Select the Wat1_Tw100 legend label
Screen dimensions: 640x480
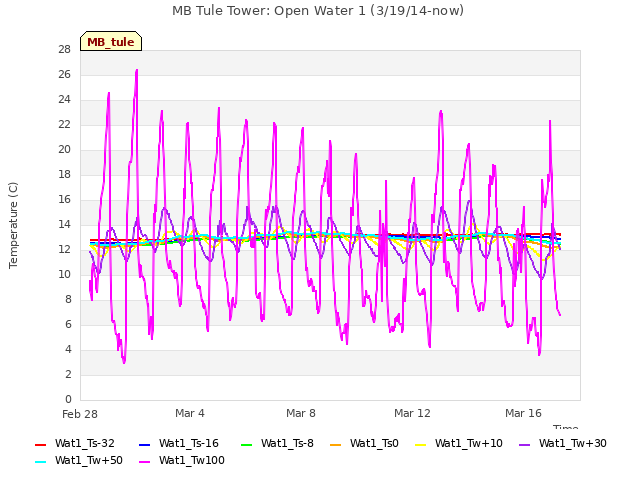(192, 461)
